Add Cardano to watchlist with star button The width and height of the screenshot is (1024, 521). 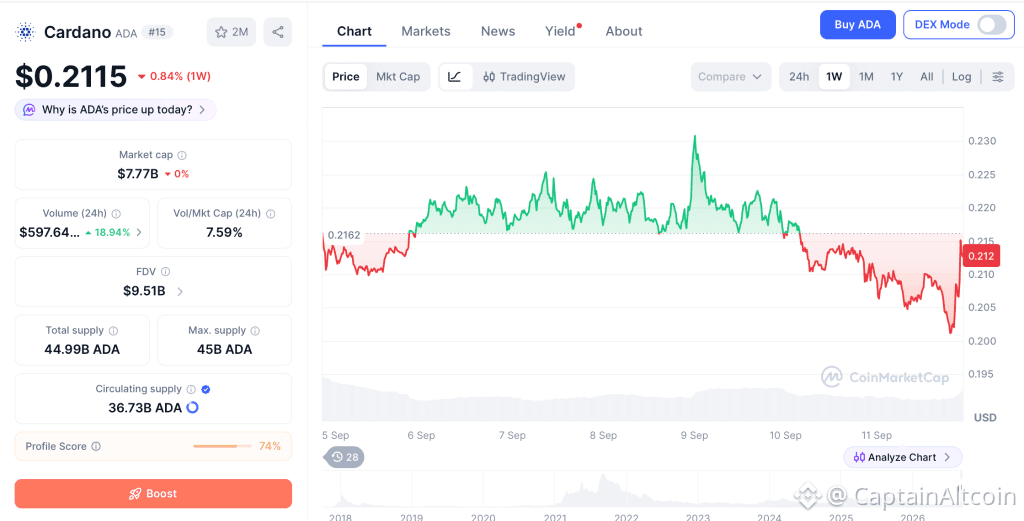coord(231,32)
